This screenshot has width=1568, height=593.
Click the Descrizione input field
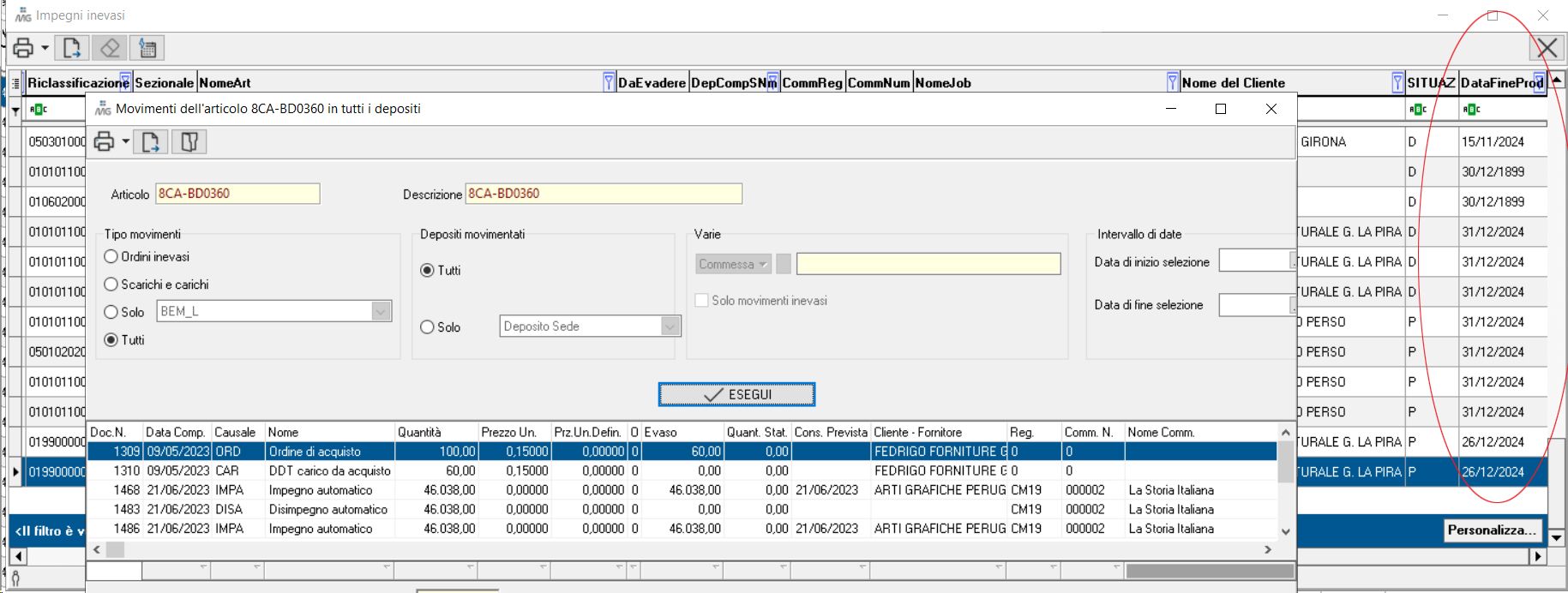pyautogui.click(x=604, y=194)
